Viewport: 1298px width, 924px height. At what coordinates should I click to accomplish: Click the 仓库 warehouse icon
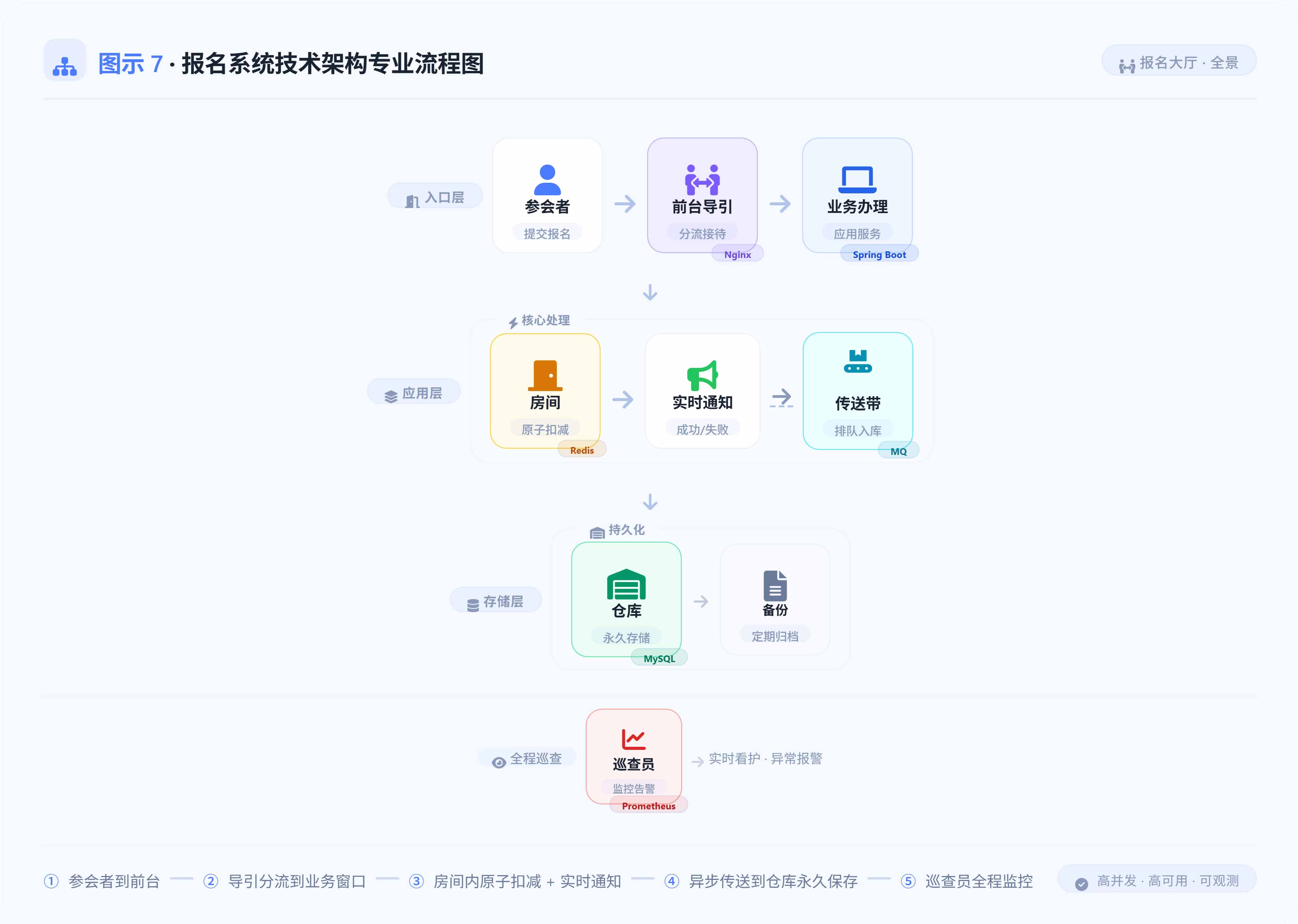pos(626,584)
